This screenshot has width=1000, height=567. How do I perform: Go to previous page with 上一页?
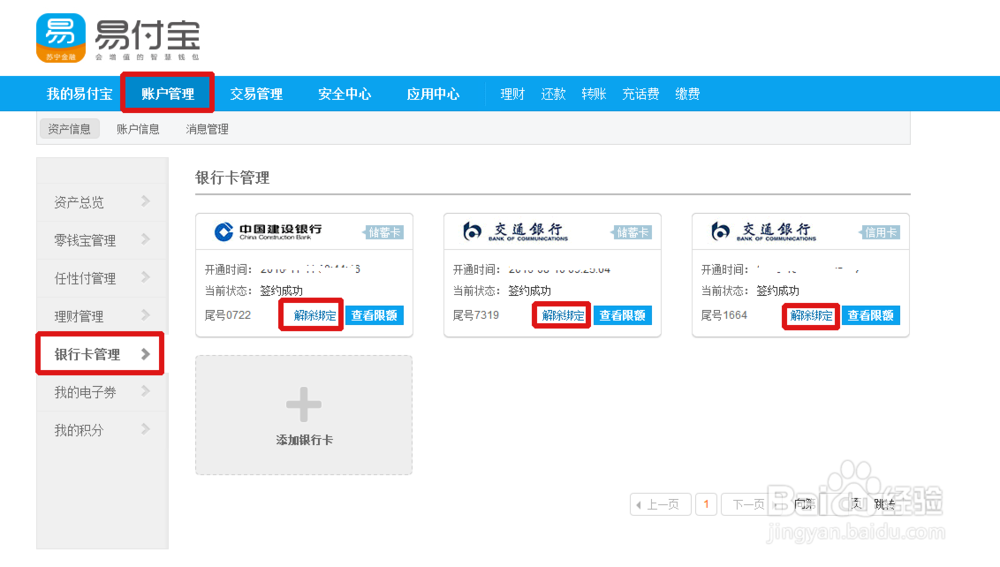661,504
